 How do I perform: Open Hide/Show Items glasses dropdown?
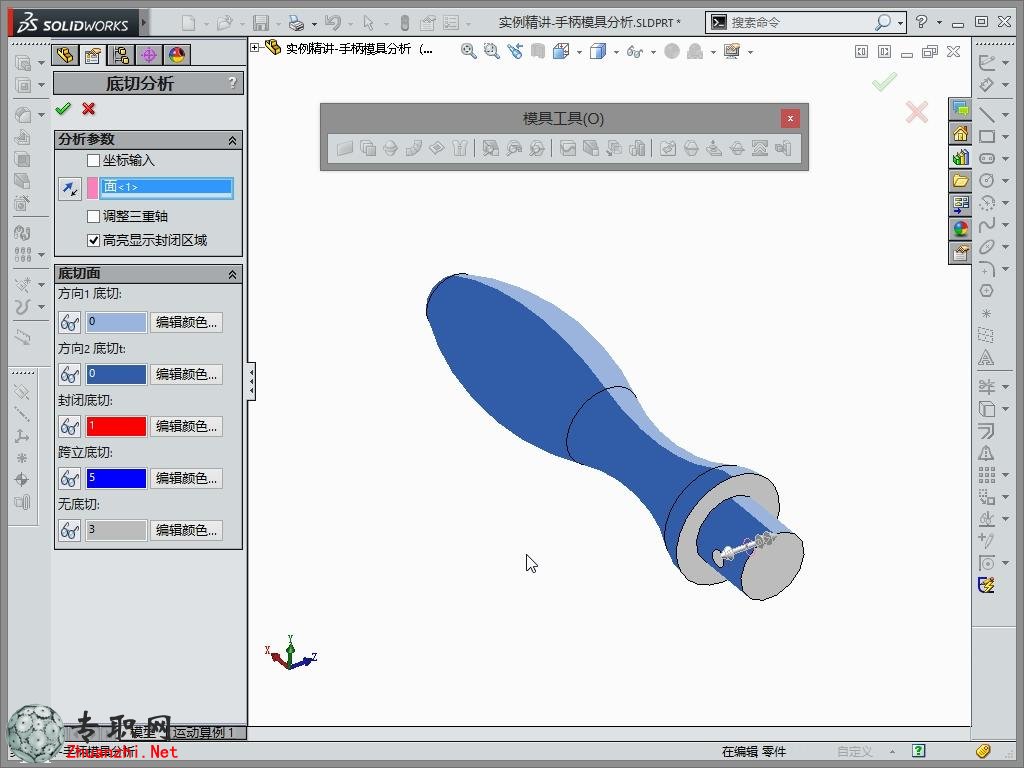tap(653, 52)
